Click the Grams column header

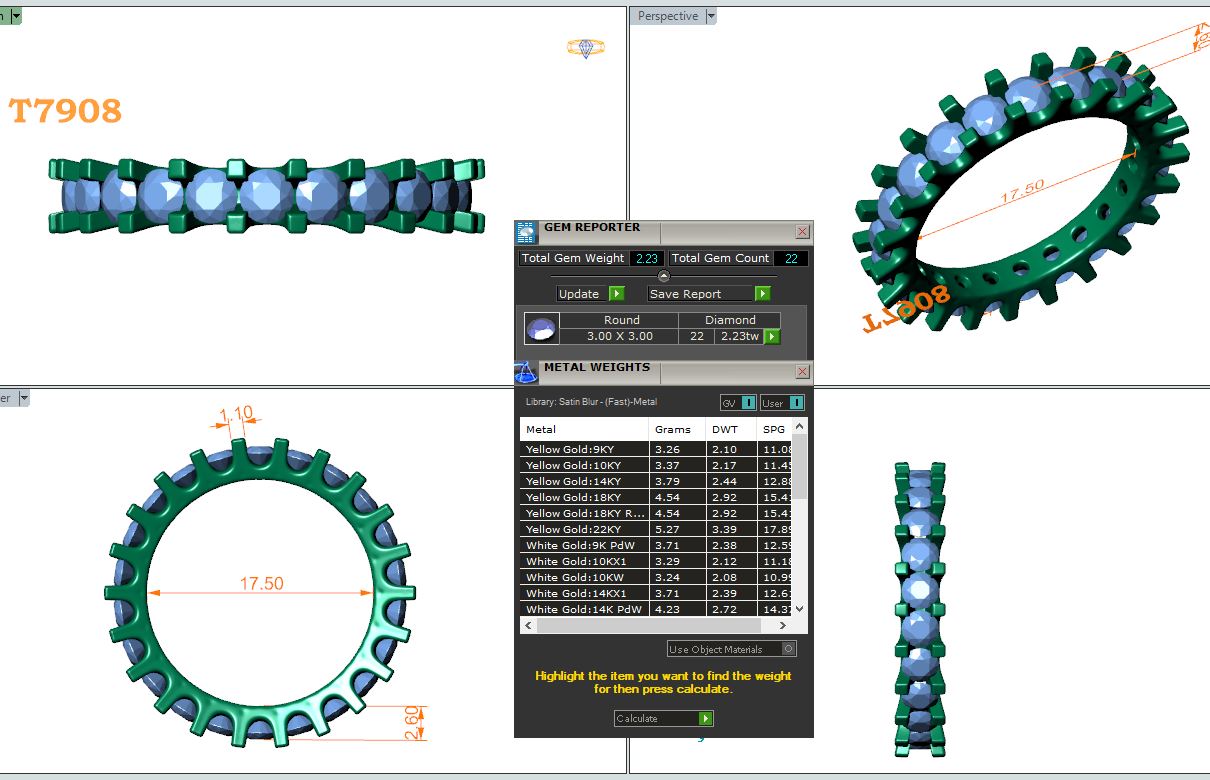[x=672, y=429]
